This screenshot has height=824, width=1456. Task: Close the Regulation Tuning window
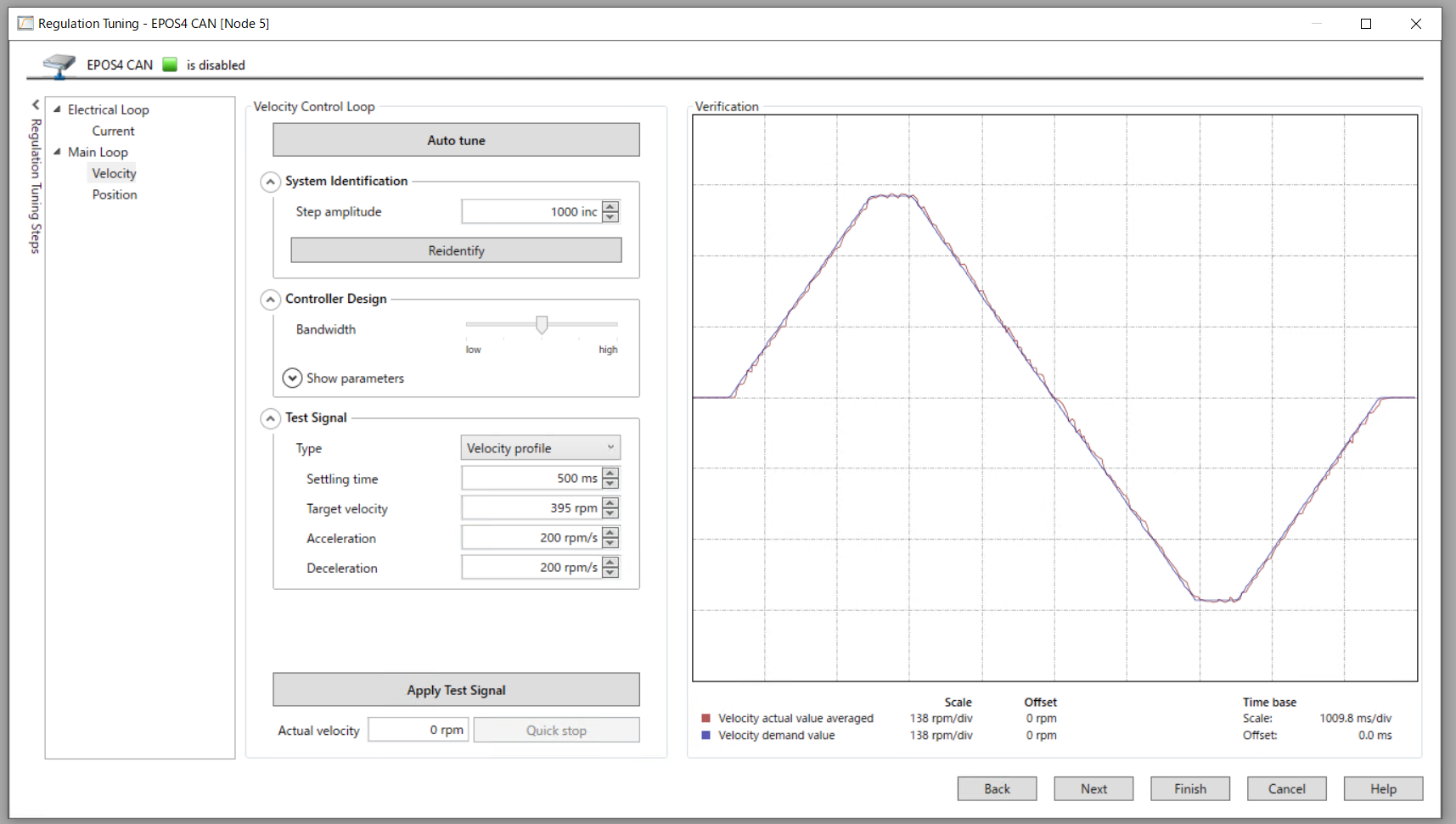pyautogui.click(x=1415, y=24)
